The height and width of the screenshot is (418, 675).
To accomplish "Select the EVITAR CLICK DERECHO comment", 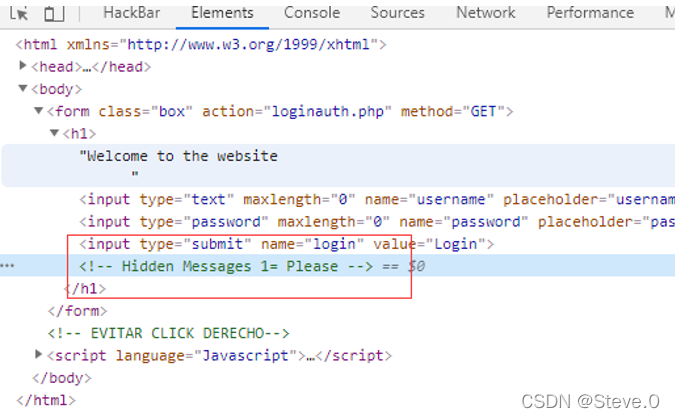I will (168, 333).
